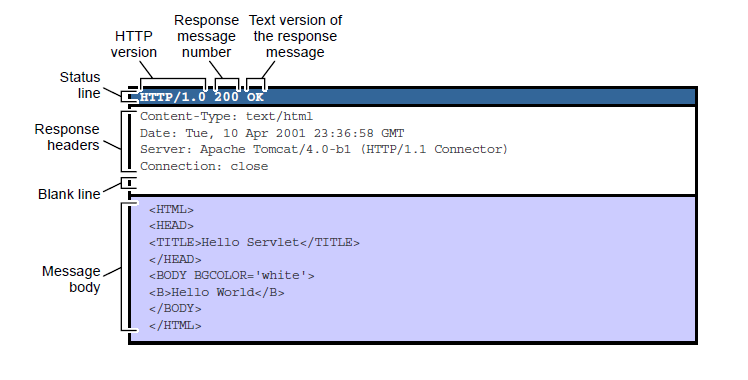Click the HTTP/1.0 text in status line
The image size is (748, 380).
(173, 97)
